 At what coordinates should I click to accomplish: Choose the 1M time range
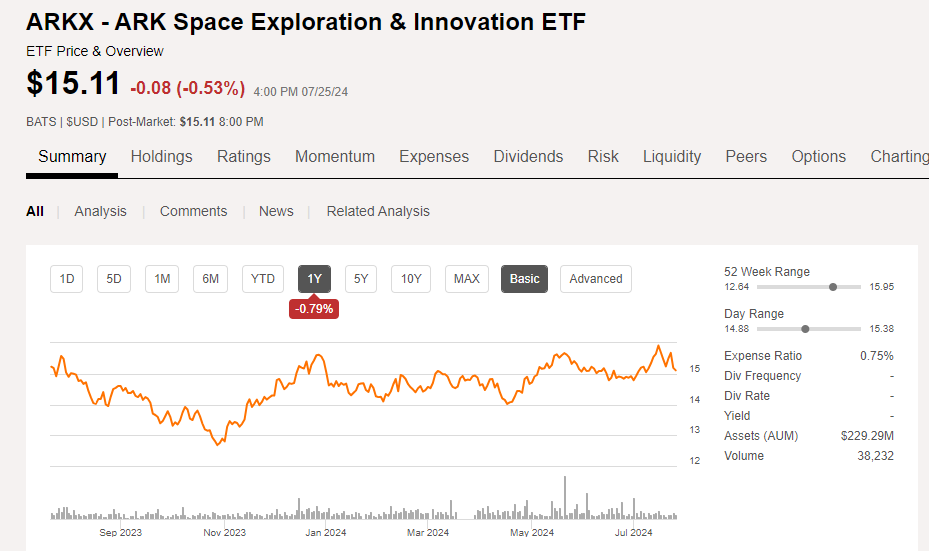pyautogui.click(x=162, y=279)
